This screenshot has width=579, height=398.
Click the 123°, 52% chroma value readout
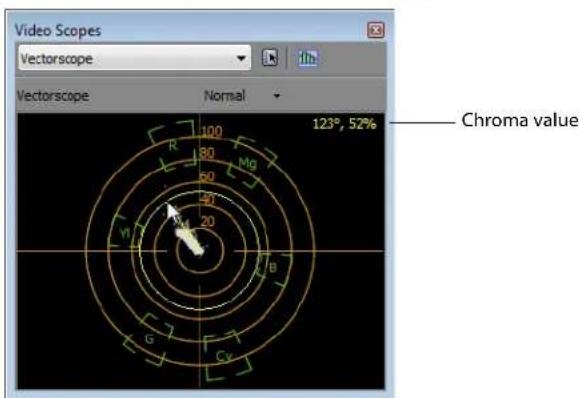coord(344,124)
